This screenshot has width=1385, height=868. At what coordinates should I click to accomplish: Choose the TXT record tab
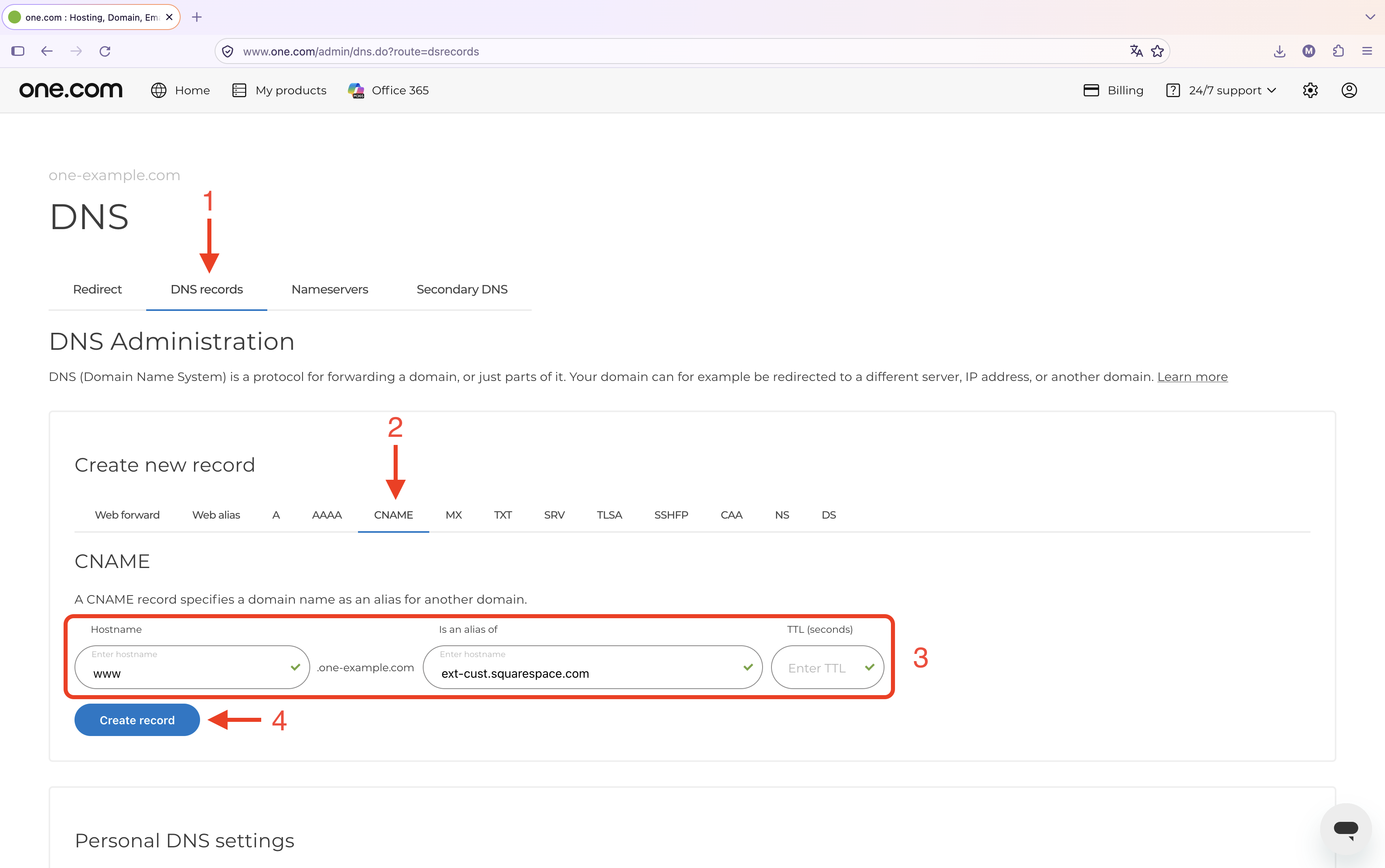click(x=503, y=515)
